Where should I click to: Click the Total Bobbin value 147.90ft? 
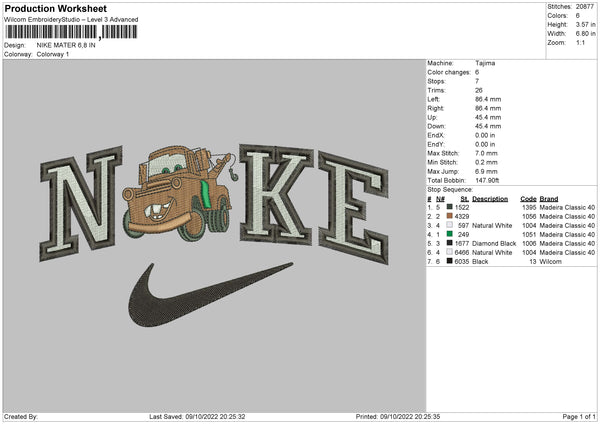[x=487, y=181]
